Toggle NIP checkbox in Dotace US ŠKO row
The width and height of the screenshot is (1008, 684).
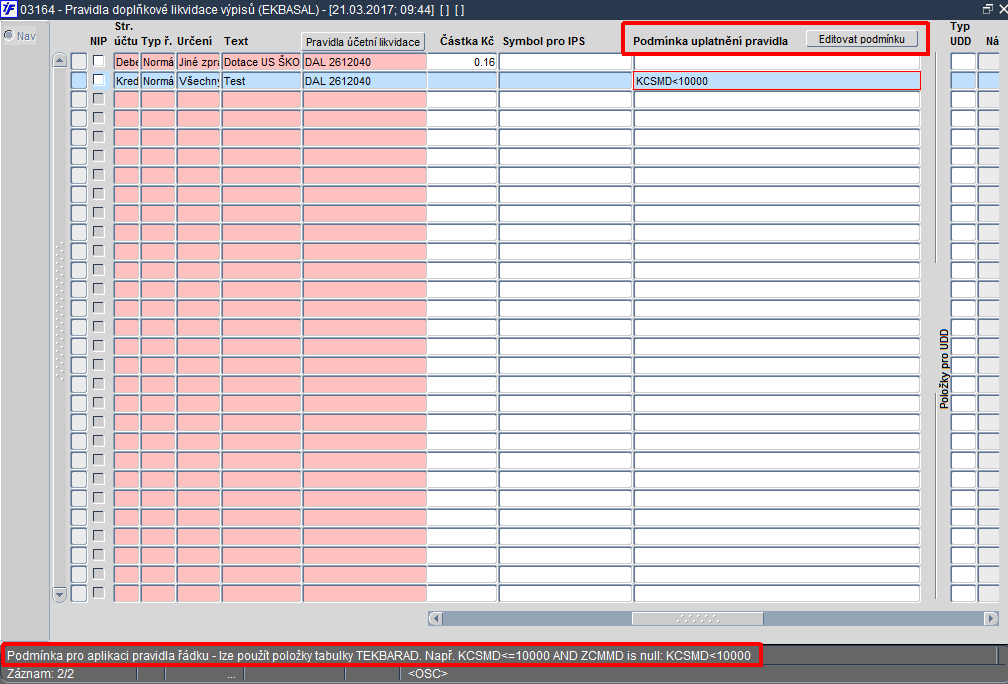[98, 61]
